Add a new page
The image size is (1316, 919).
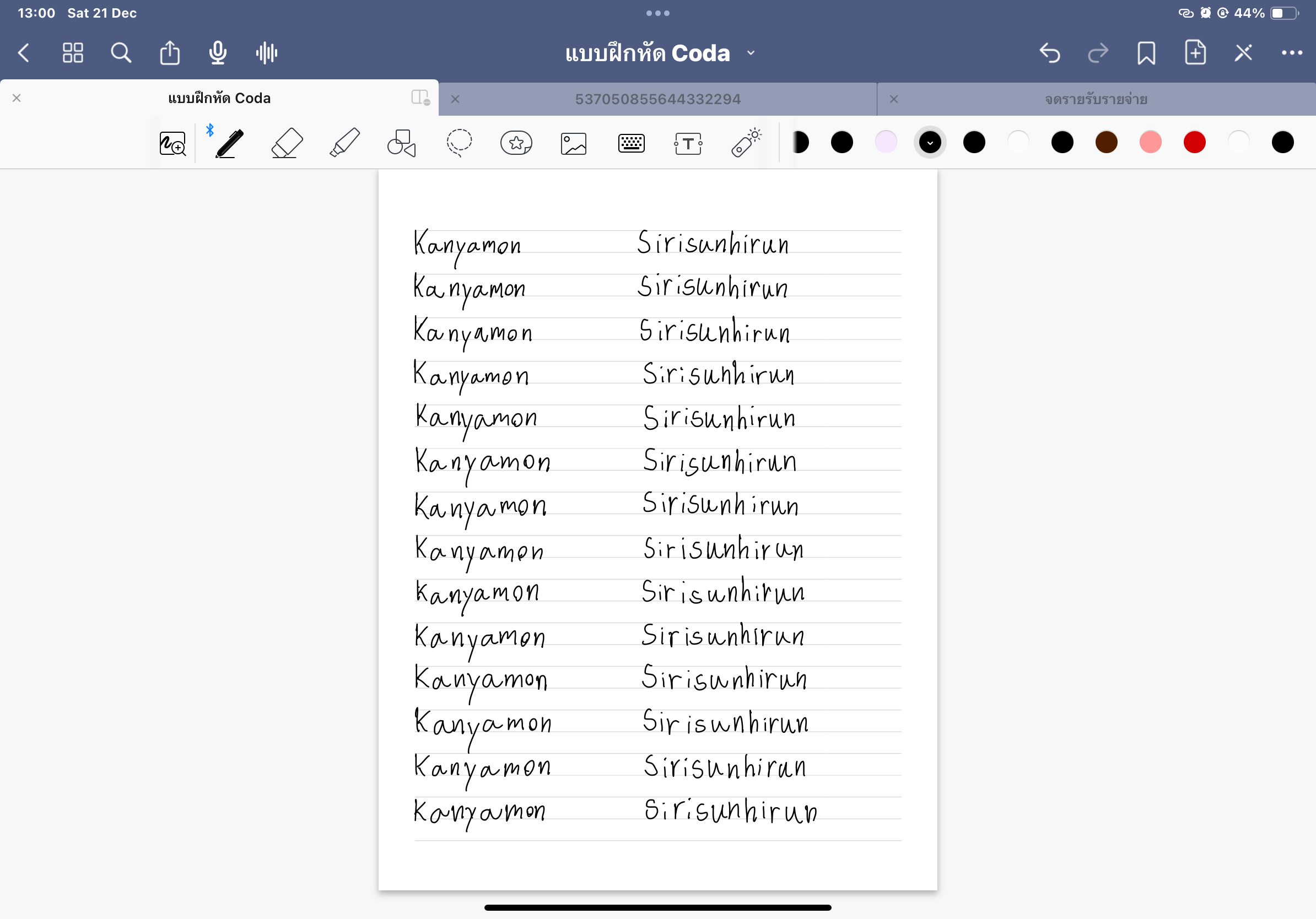tap(1195, 53)
